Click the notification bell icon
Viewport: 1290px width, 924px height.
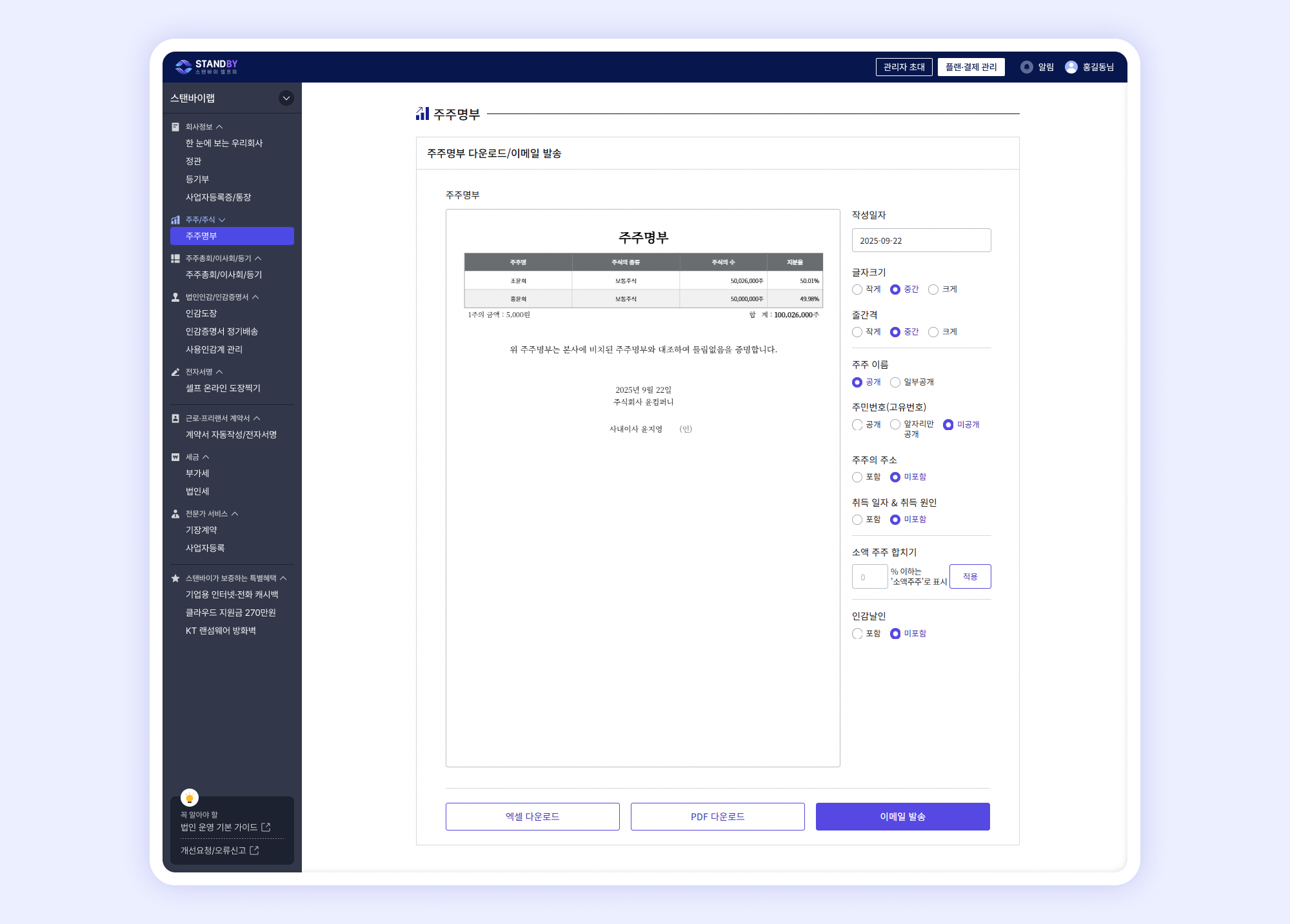[1026, 67]
